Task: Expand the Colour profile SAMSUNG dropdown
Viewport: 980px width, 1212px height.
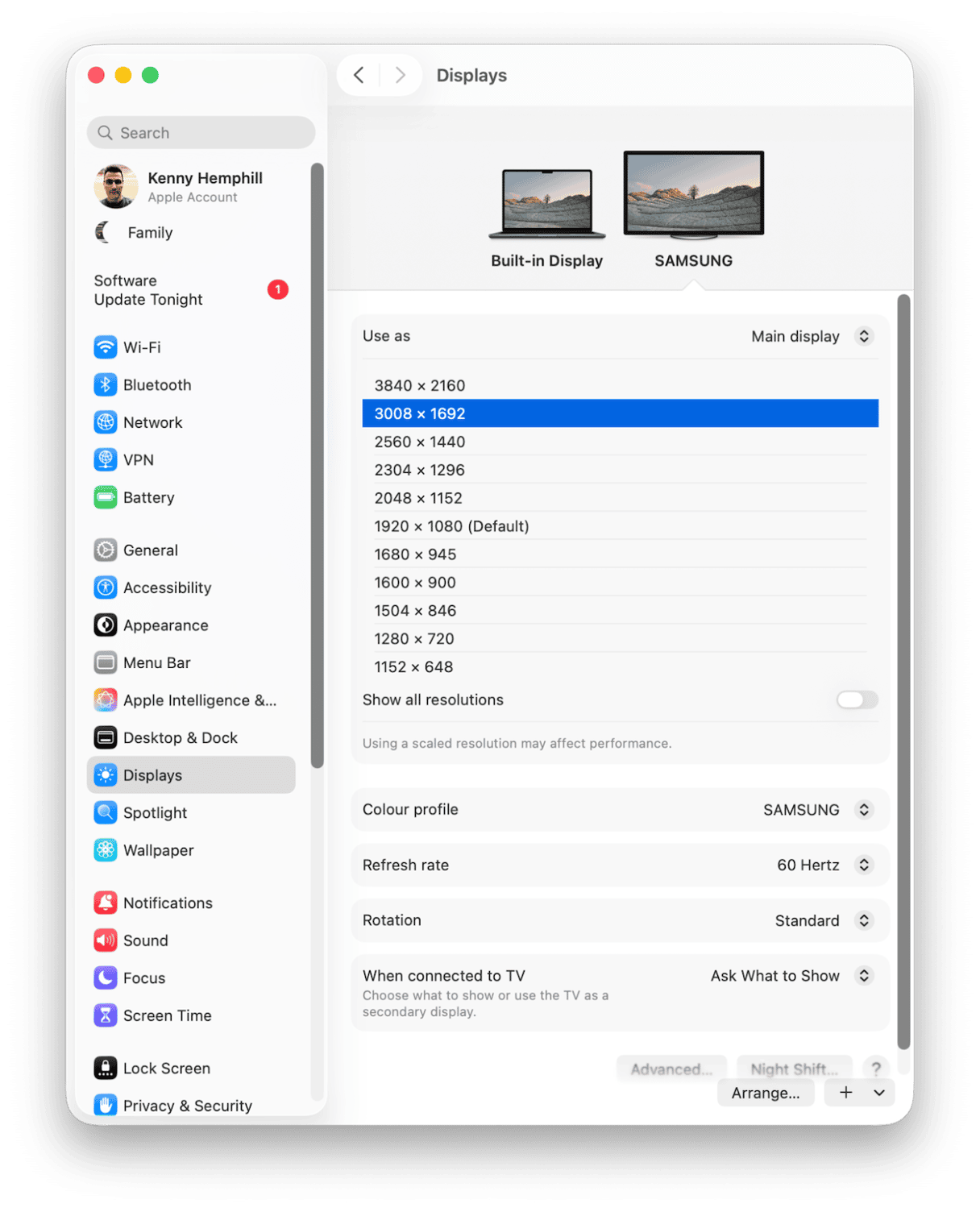Action: click(816, 810)
